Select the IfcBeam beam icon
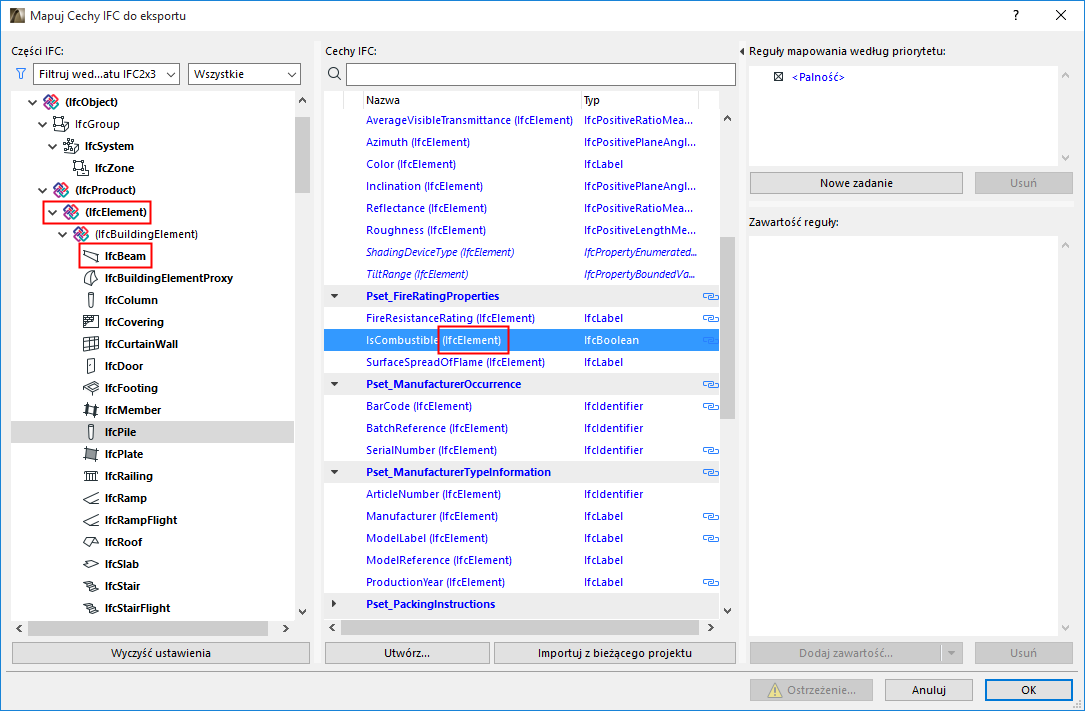Viewport: 1085px width, 711px height. 91,256
